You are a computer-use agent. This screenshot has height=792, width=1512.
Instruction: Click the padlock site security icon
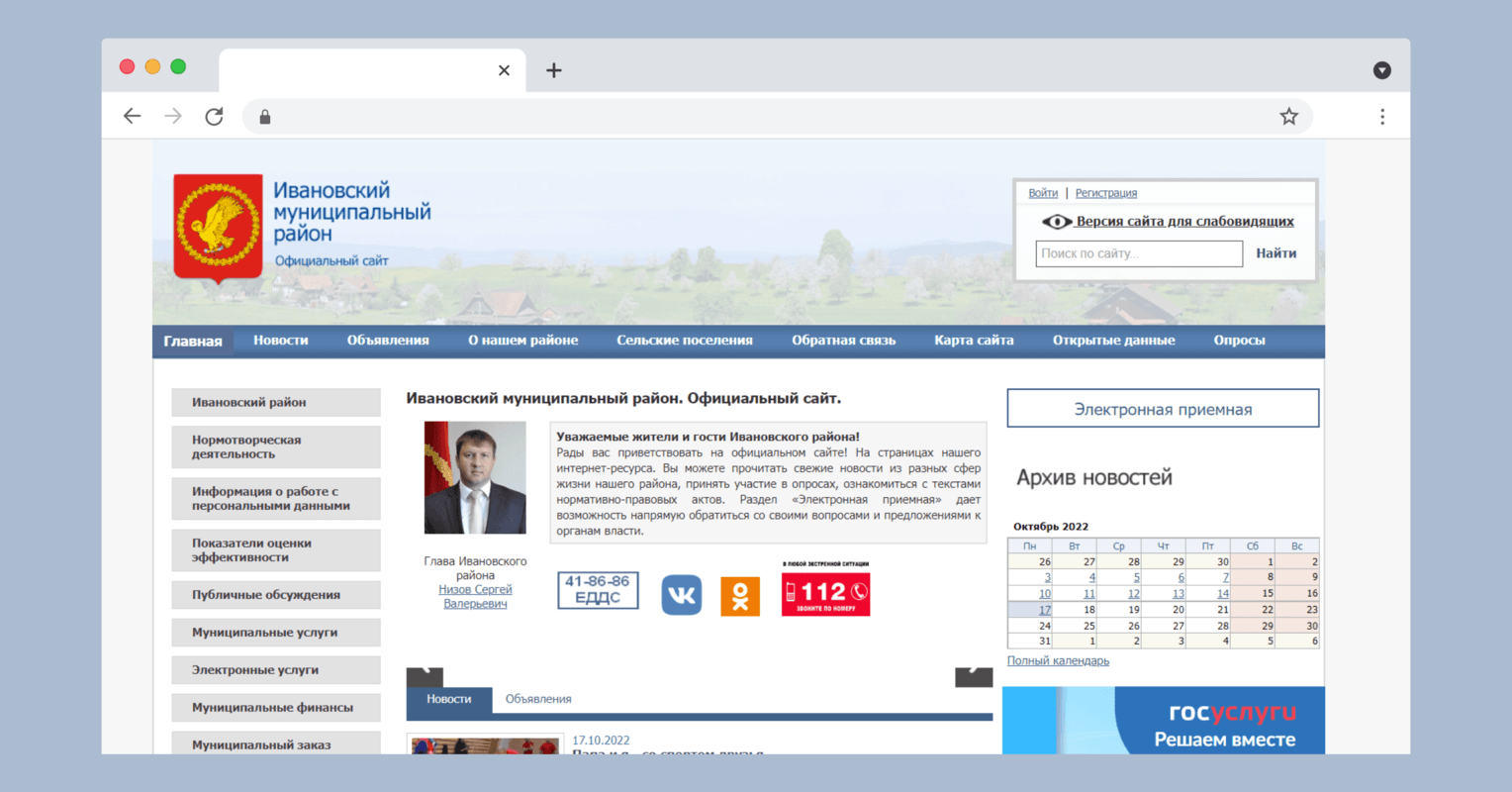point(265,117)
